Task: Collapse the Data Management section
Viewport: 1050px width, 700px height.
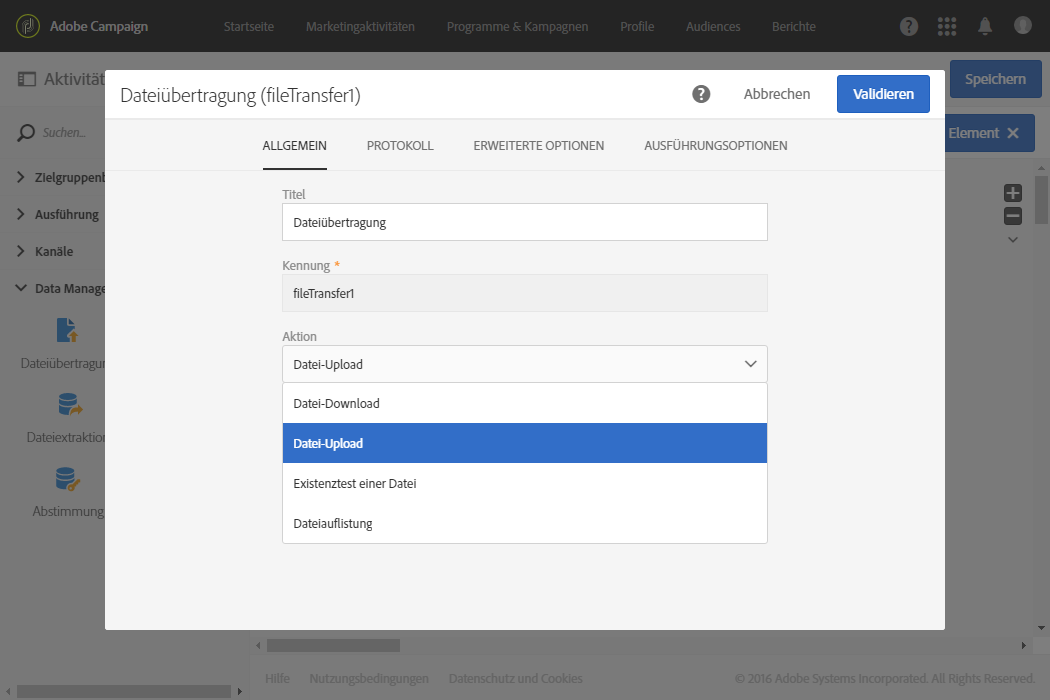Action: point(22,288)
